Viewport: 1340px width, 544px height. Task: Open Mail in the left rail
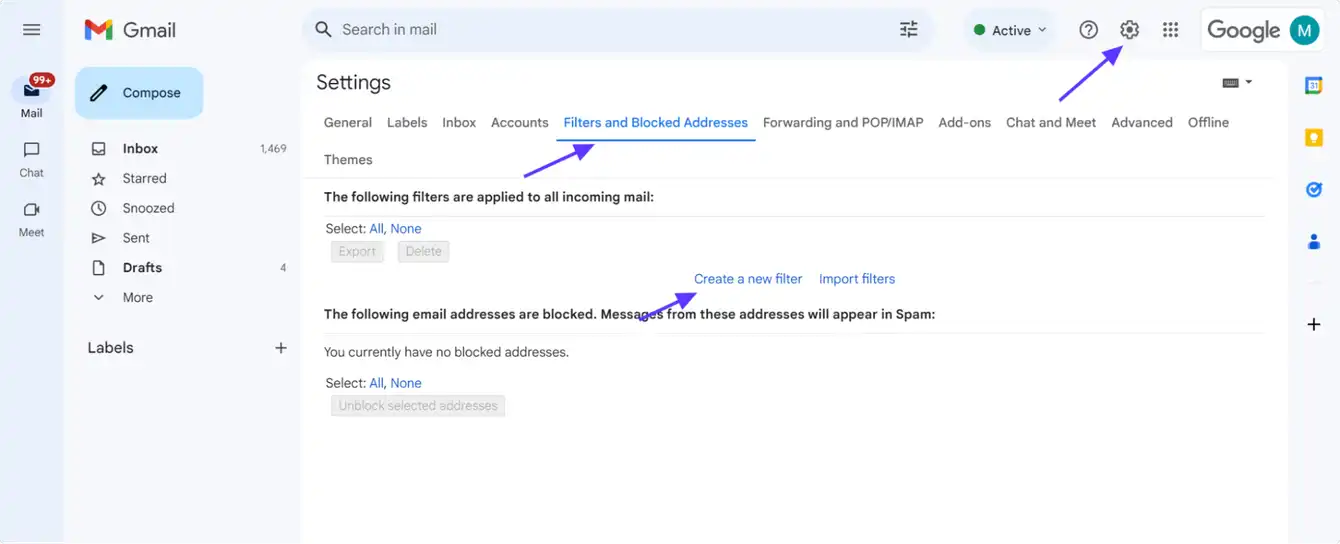coord(31,96)
